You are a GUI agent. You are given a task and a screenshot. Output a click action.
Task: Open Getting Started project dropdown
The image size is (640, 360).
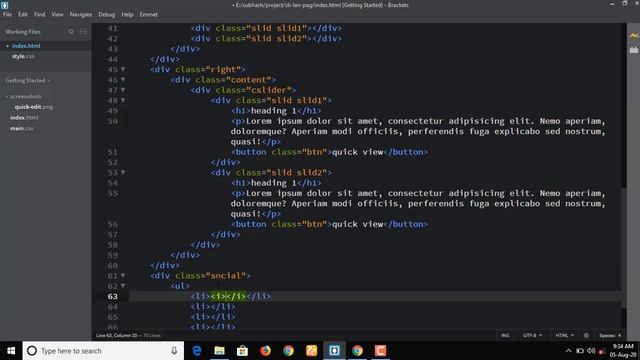click(x=28, y=80)
